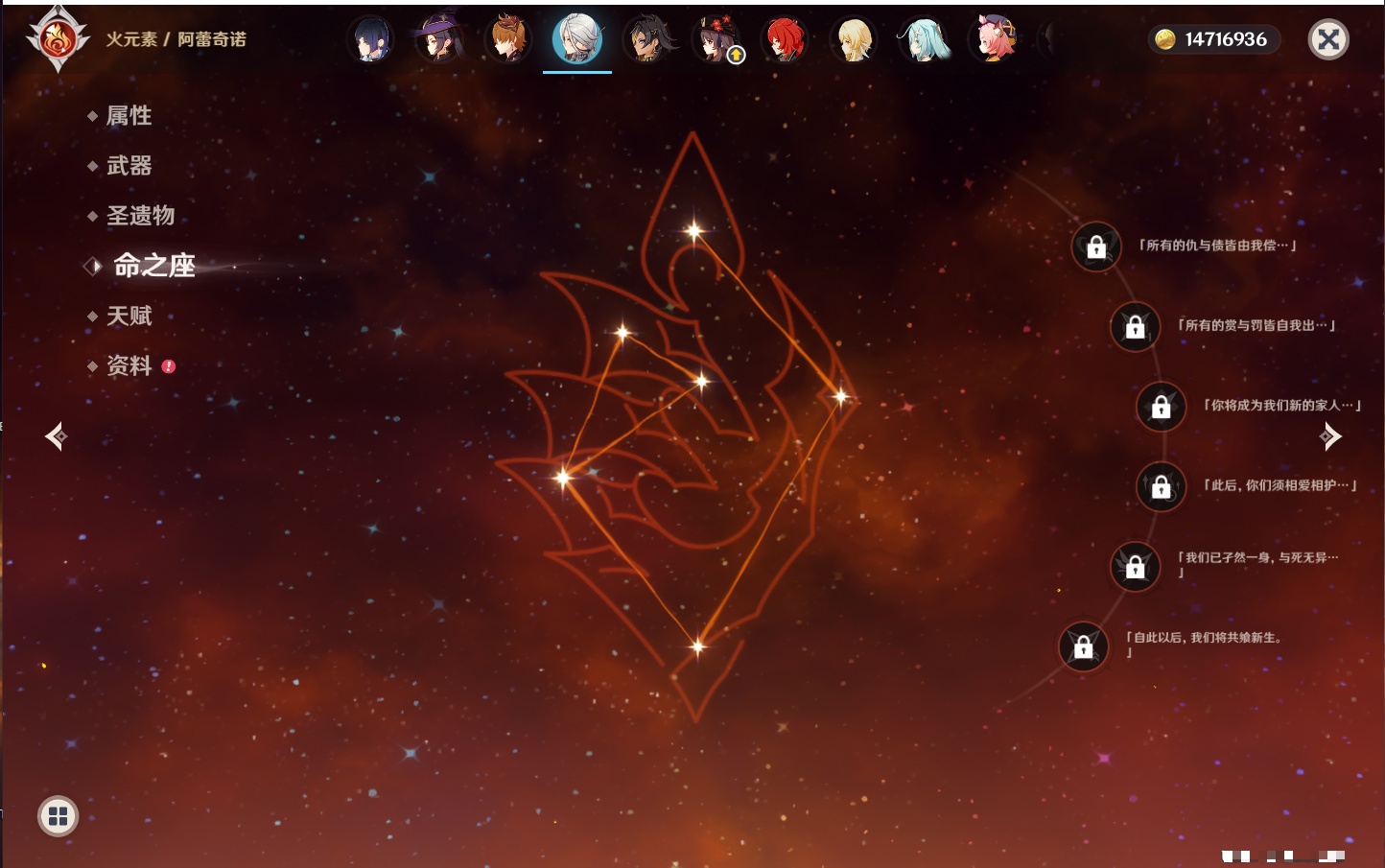The image size is (1385, 868).
Task: Click the Pyro element emblem icon
Action: coord(58,39)
